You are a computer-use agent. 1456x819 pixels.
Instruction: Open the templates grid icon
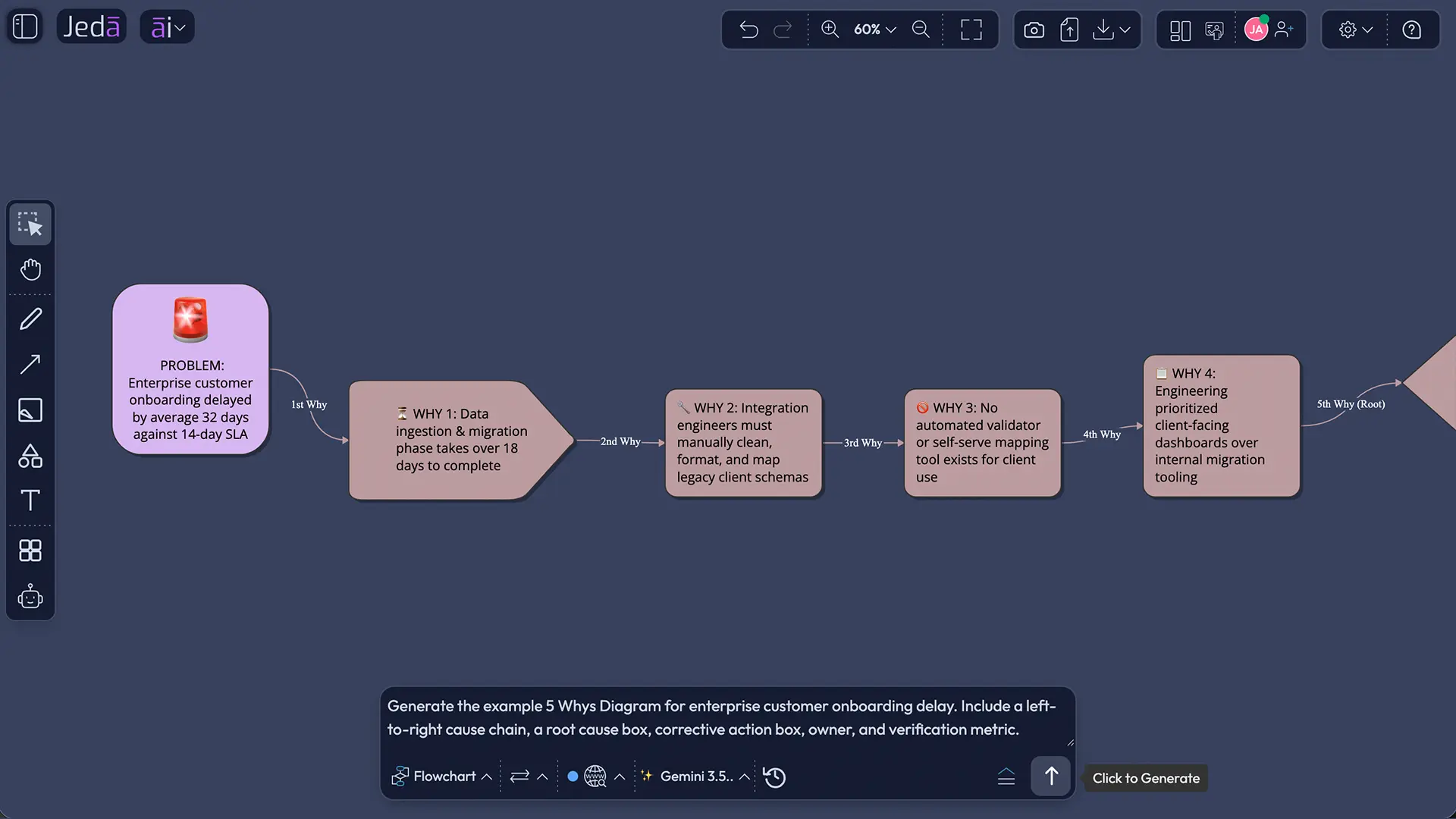30,551
